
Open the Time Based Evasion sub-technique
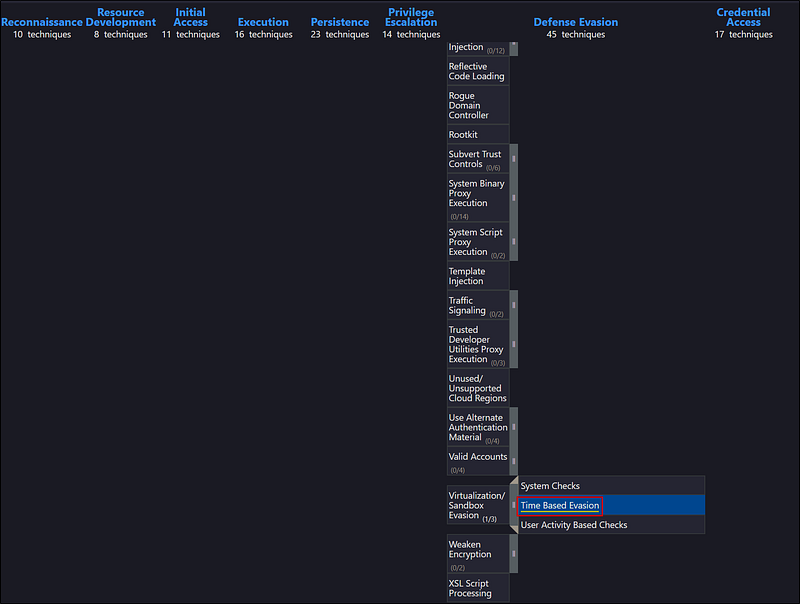click(x=560, y=506)
